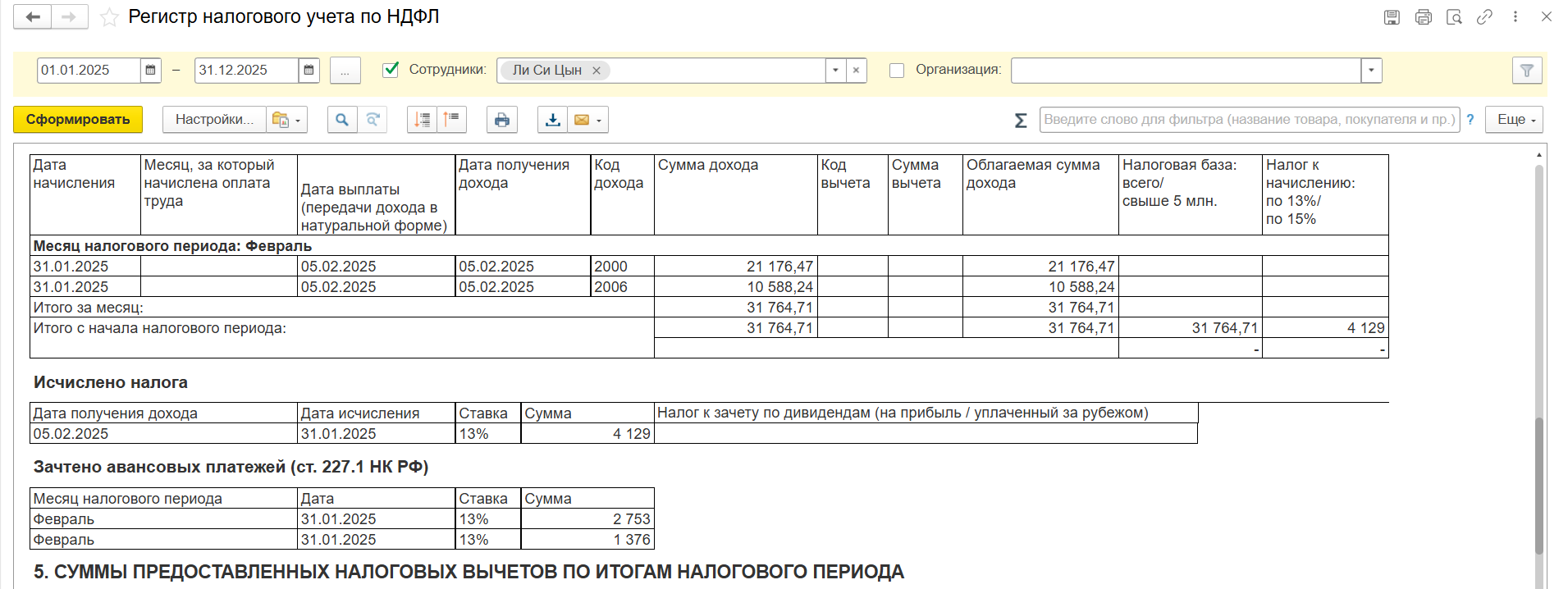
Task: Open calendar for end date 31.12.2025
Action: coord(309,71)
